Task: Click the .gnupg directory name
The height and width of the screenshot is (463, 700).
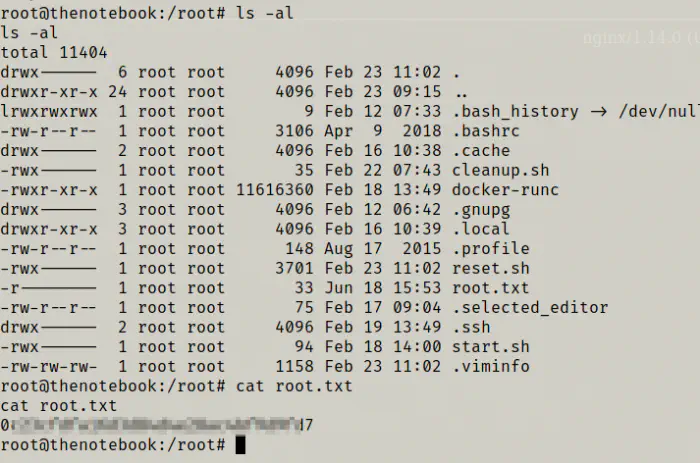Action: coord(481,210)
